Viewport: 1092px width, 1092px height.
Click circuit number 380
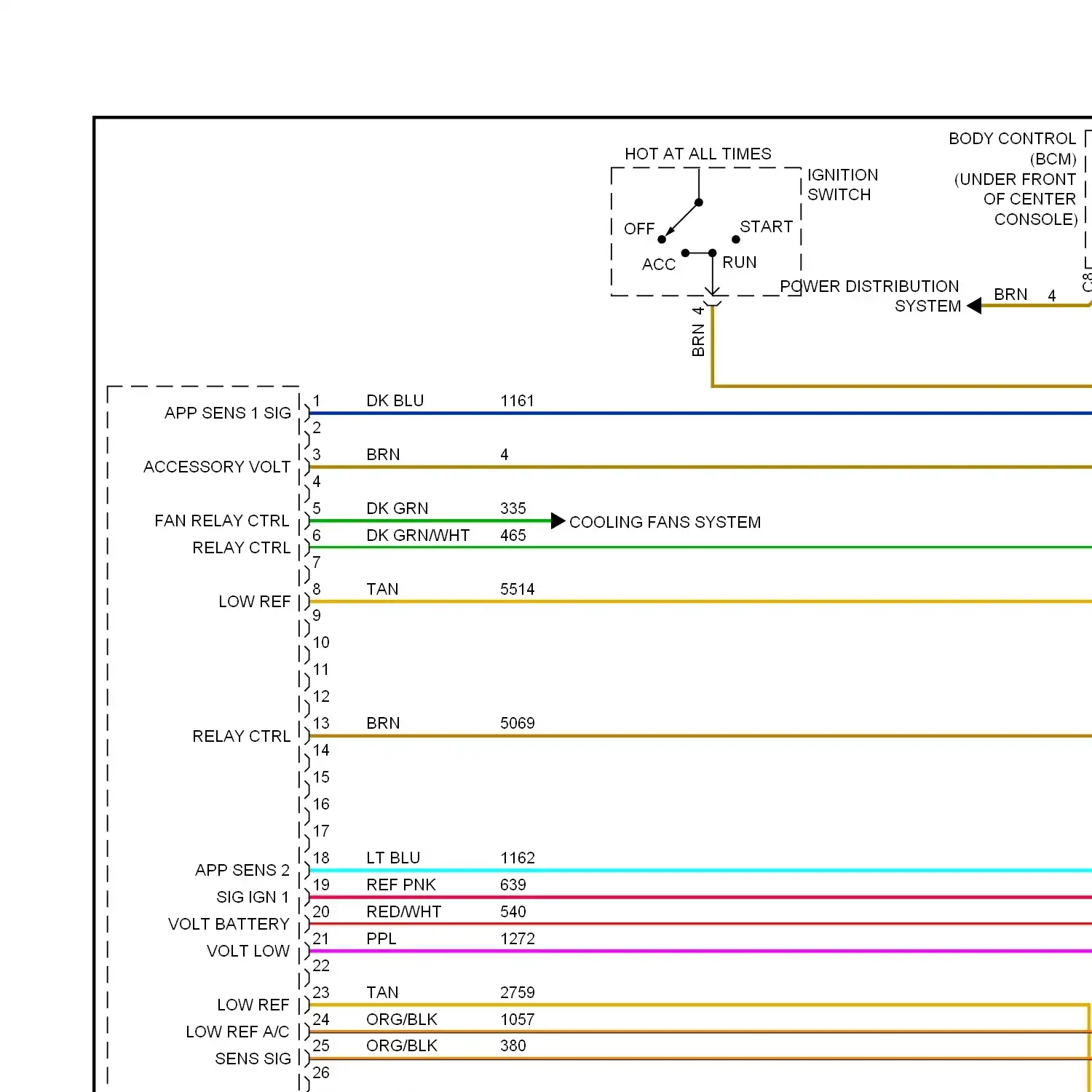click(513, 1045)
